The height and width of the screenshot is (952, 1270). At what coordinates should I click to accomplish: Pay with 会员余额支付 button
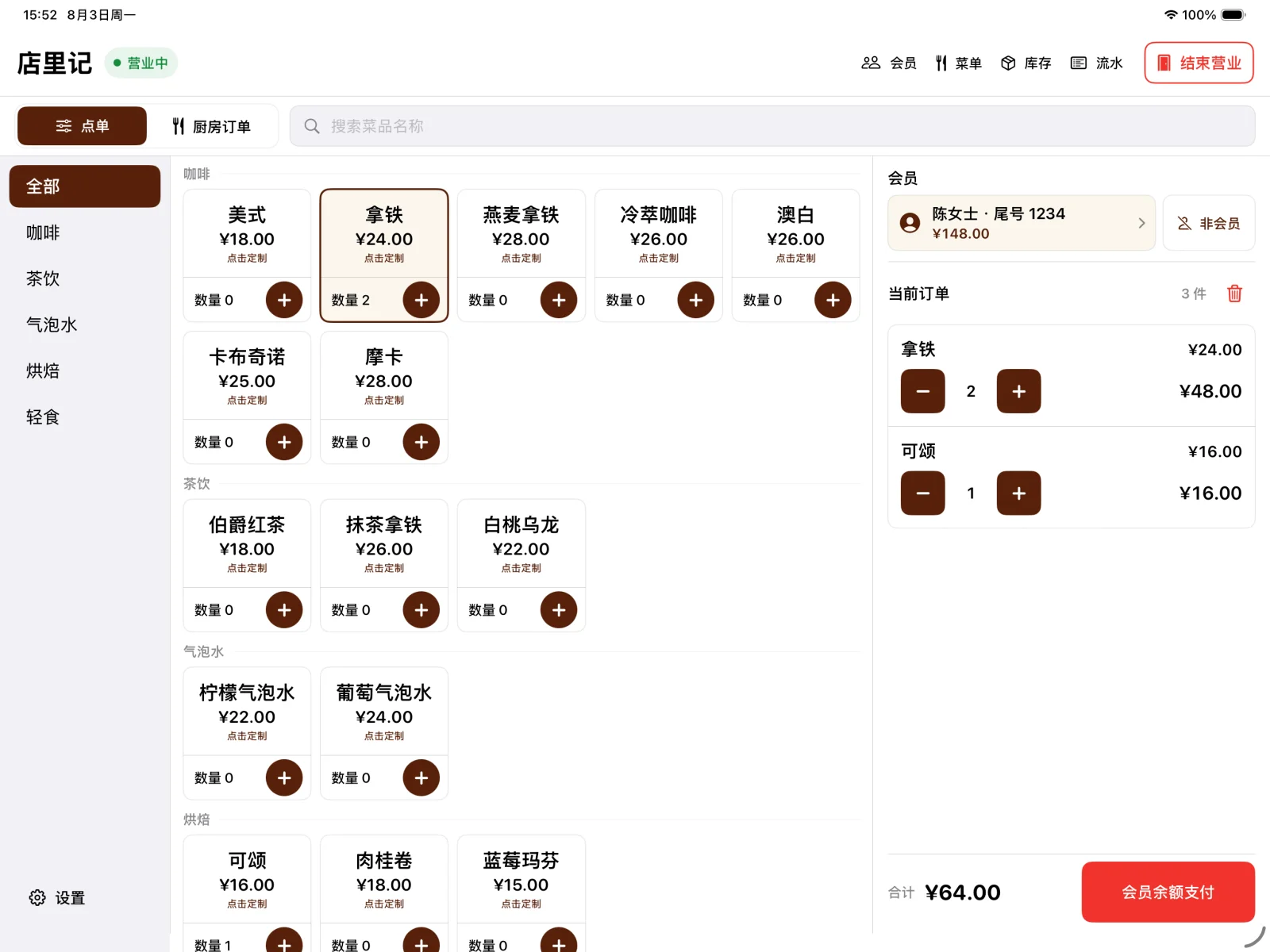pyautogui.click(x=1168, y=892)
